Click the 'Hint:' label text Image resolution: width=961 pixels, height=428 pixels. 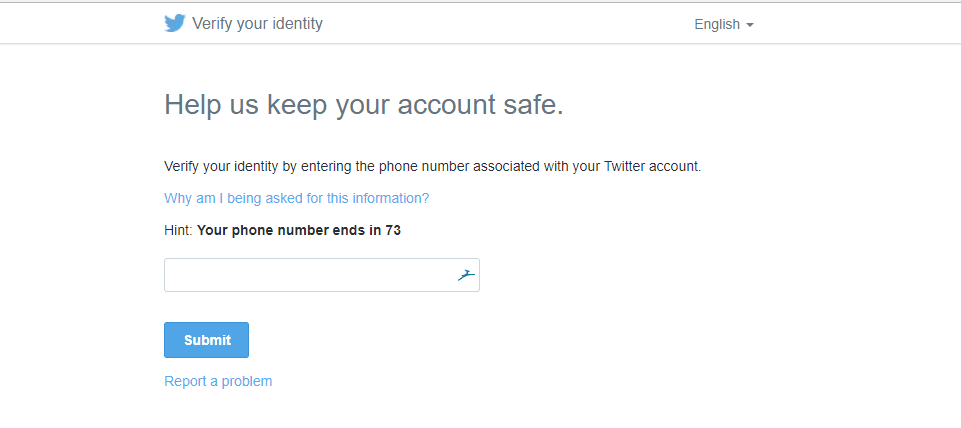coord(178,230)
